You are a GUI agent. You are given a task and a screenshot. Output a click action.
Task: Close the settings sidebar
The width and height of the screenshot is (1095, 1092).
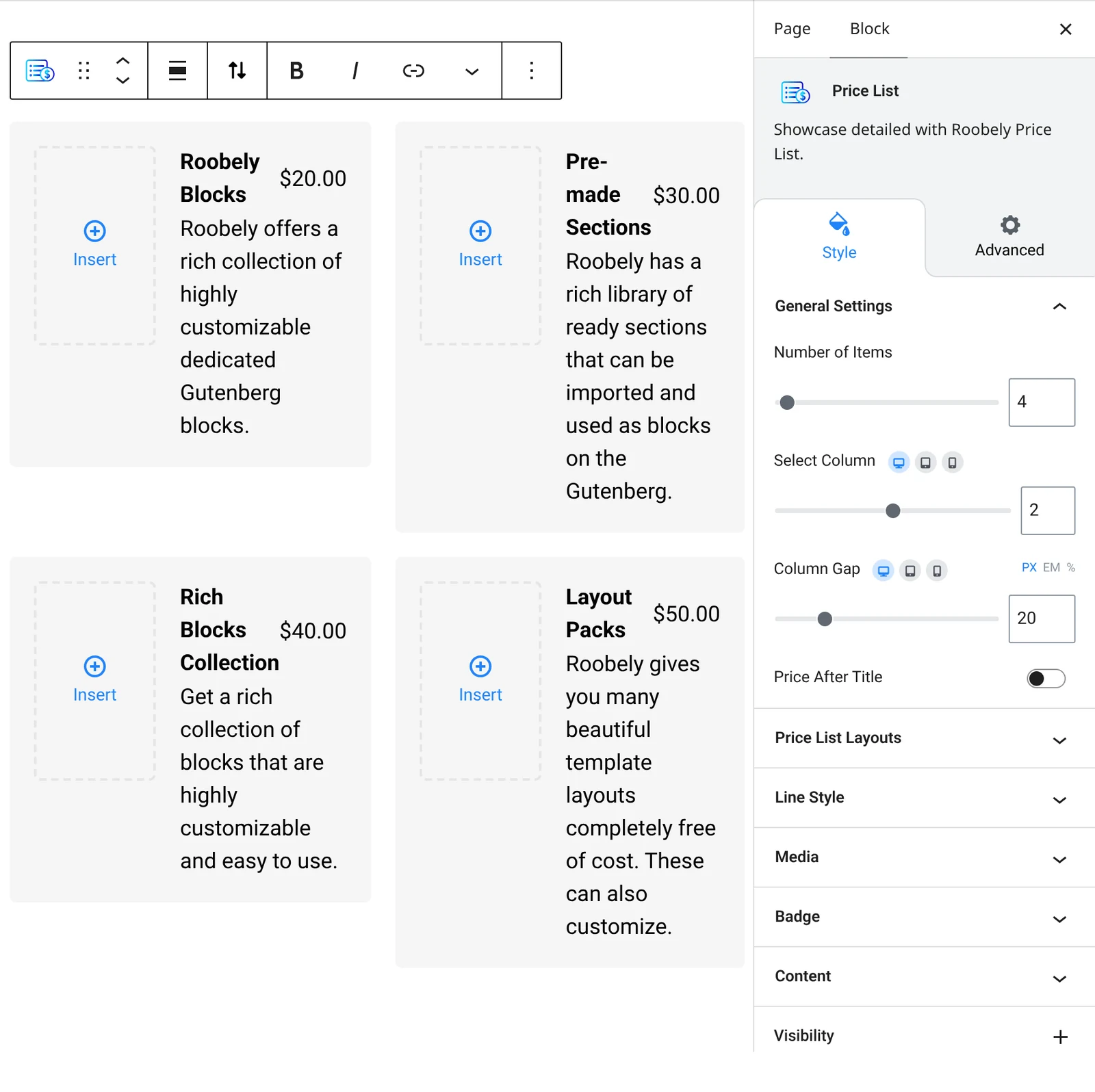(x=1065, y=29)
